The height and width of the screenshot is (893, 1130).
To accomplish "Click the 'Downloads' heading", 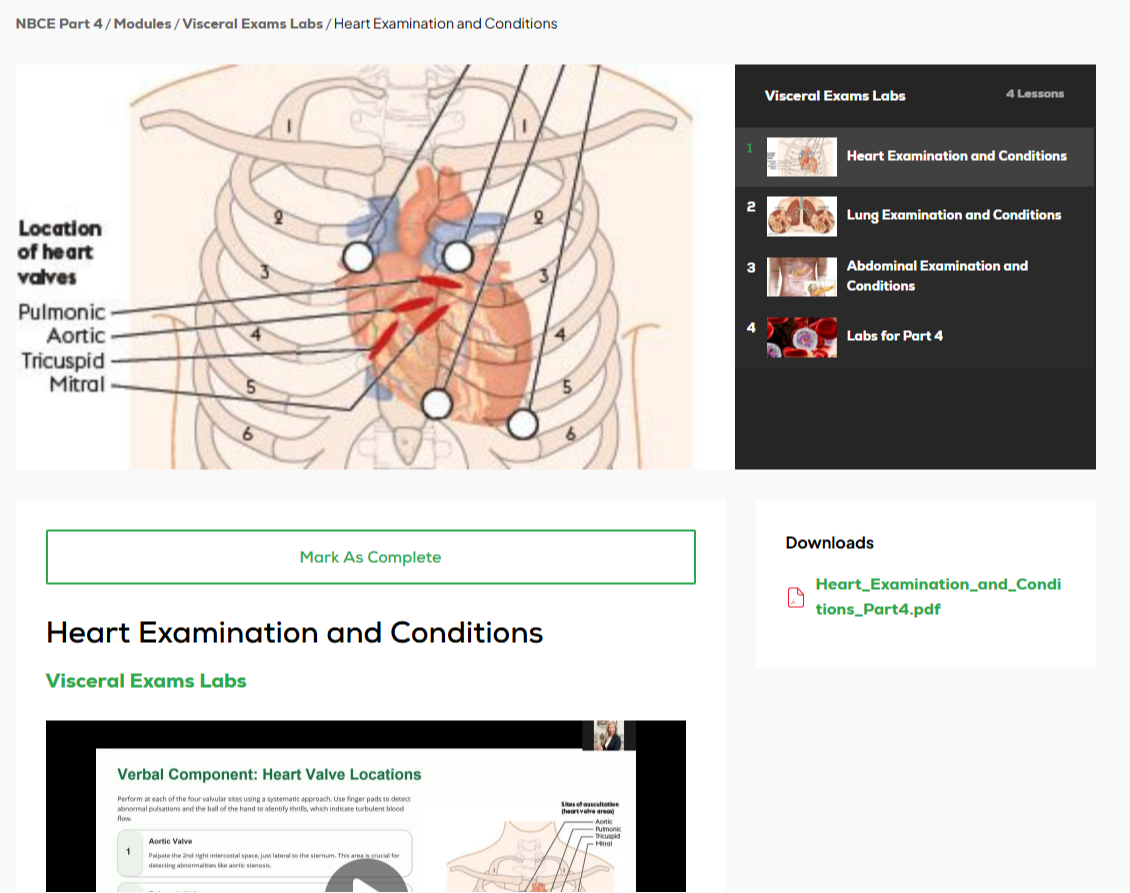I will [x=829, y=543].
